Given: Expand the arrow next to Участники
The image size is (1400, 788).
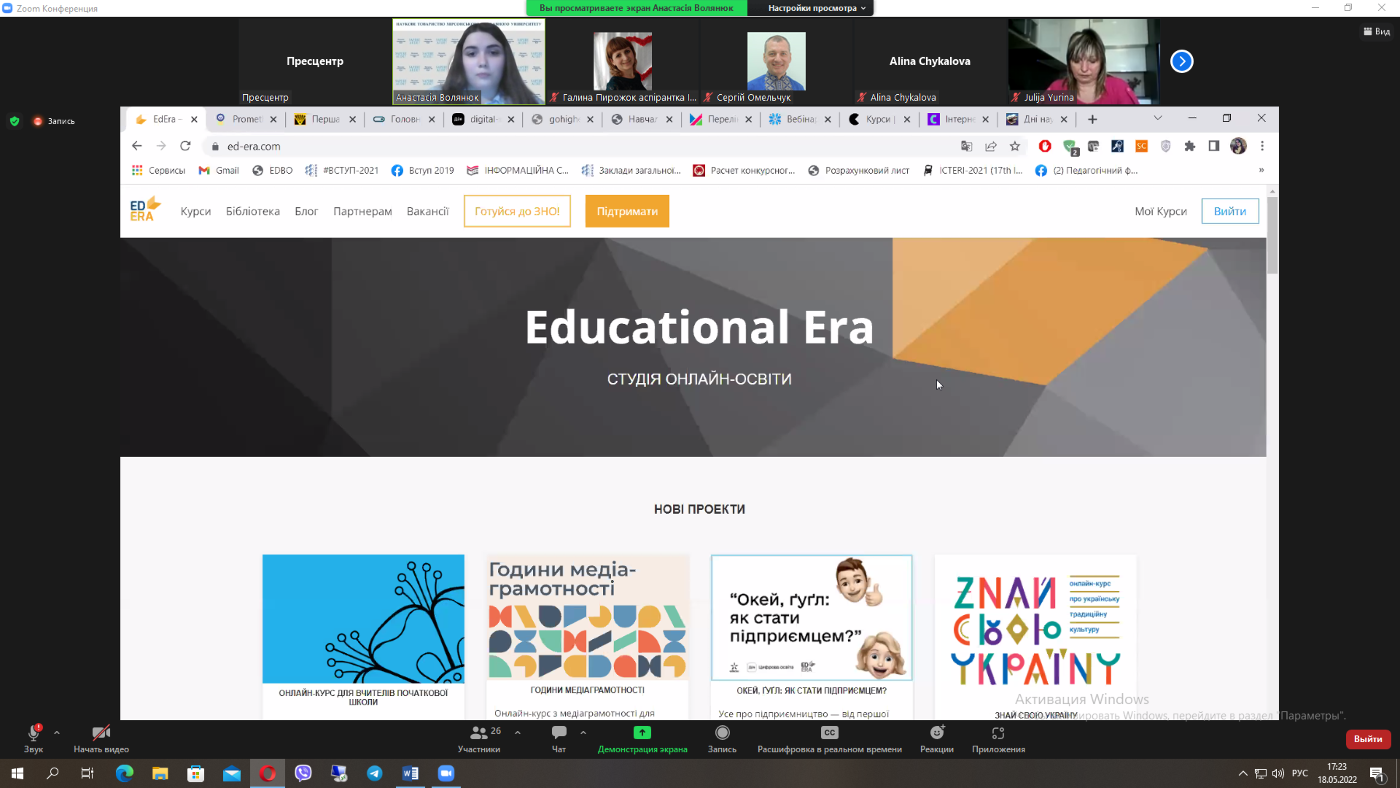Looking at the screenshot, I should pos(518,733).
